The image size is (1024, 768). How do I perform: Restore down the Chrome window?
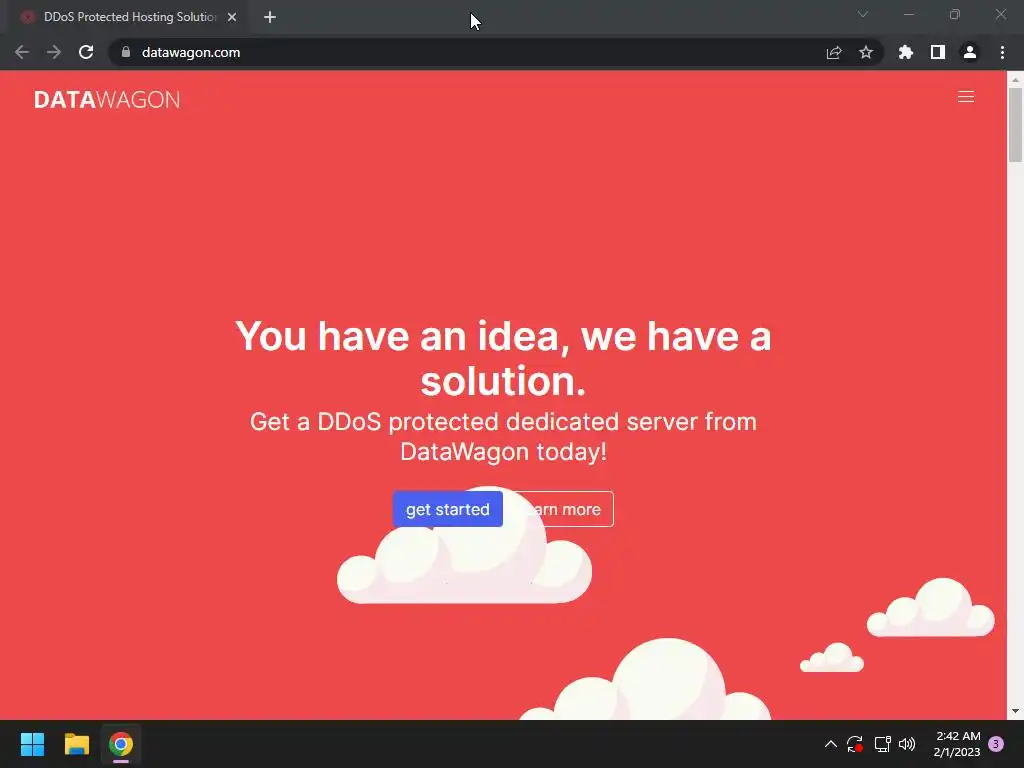[955, 14]
